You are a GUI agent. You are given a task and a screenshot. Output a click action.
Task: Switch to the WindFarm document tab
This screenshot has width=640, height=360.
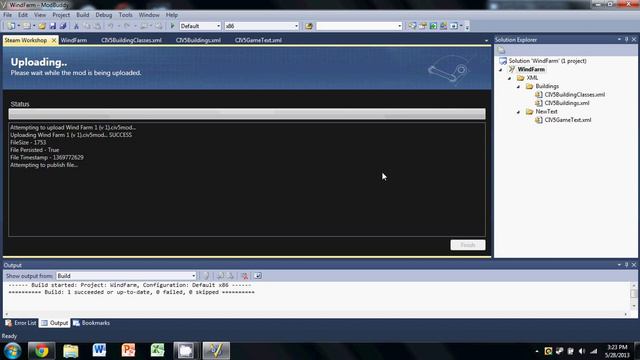point(73,40)
